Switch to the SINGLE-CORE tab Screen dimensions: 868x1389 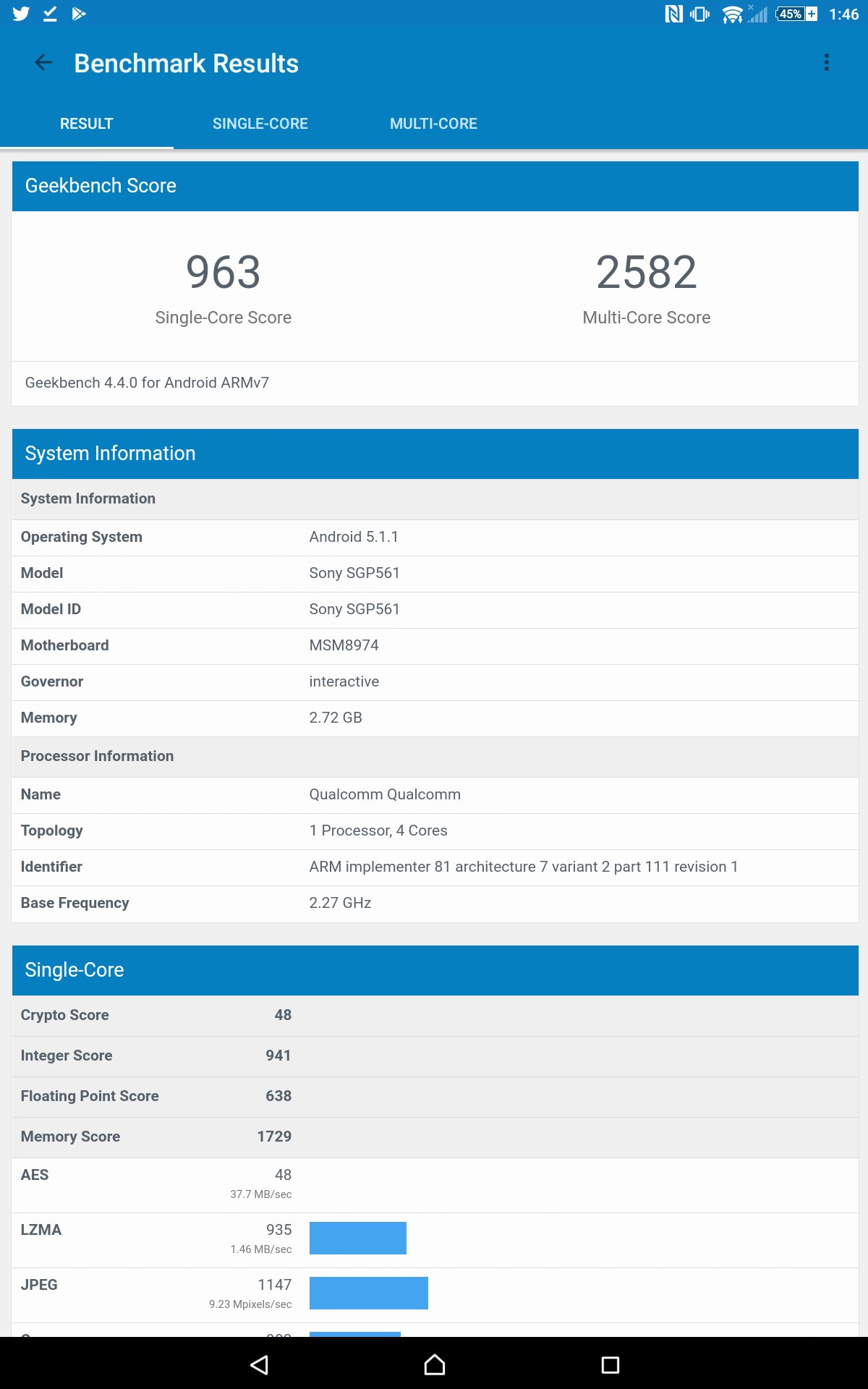(260, 124)
